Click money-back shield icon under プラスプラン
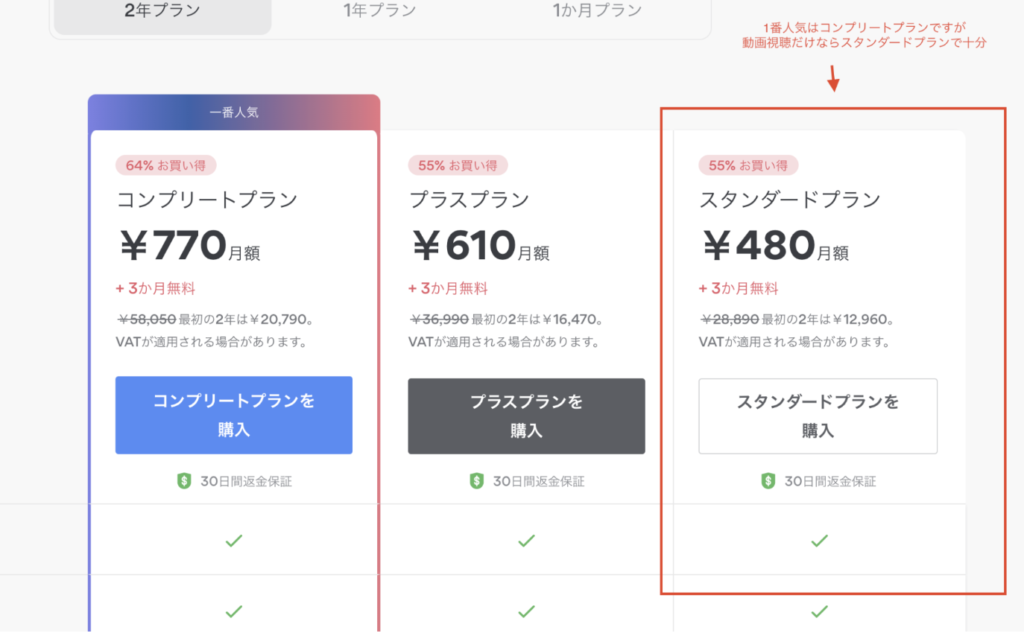Viewport: 1024px width, 636px height. point(477,481)
